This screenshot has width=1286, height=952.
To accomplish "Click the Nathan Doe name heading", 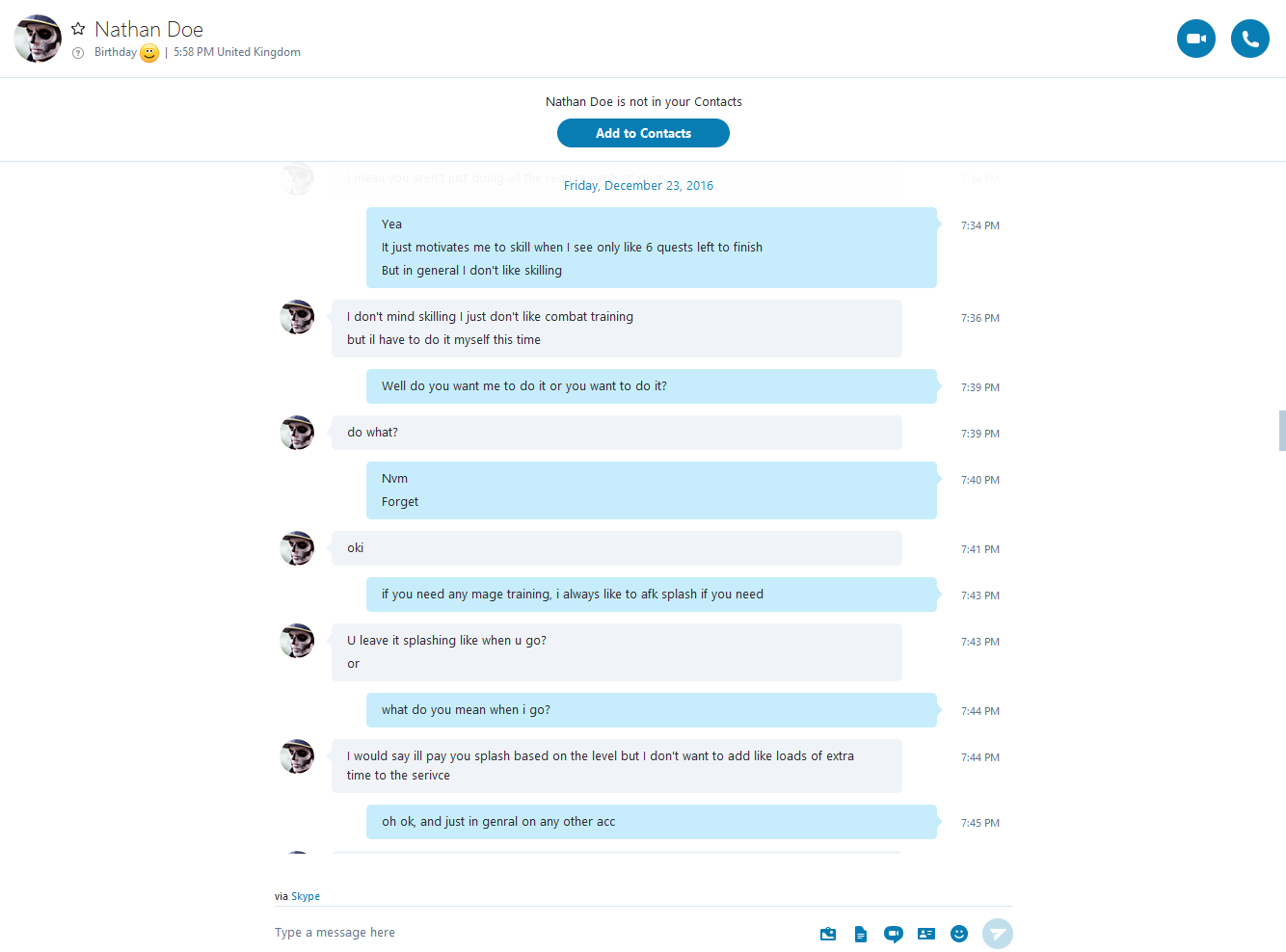I will (148, 29).
